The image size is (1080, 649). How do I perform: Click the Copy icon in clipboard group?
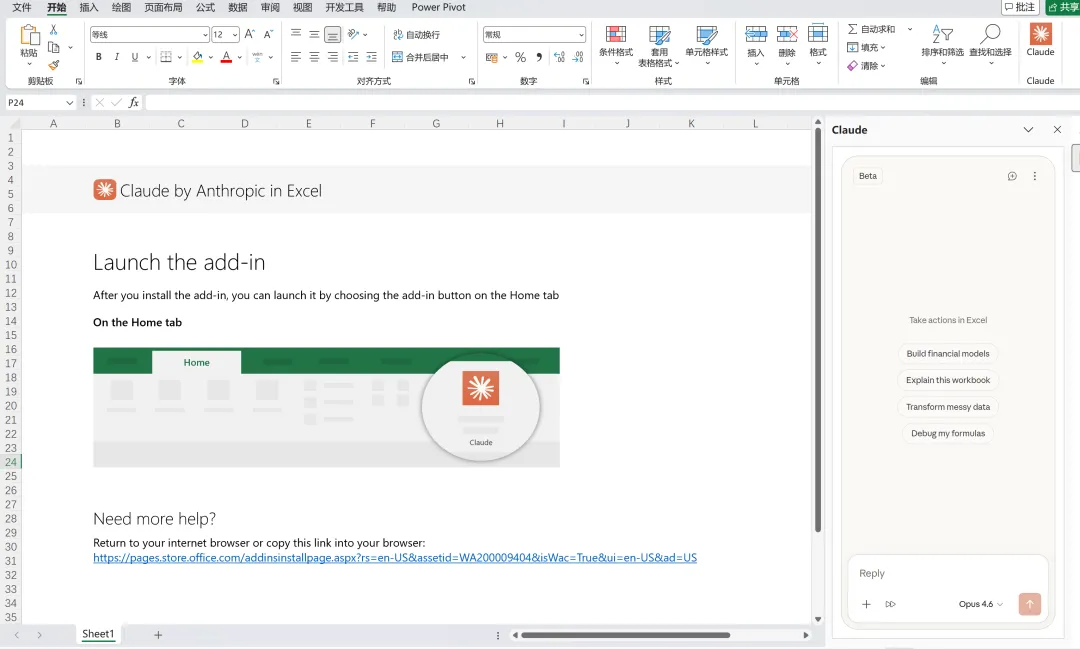tap(54, 48)
